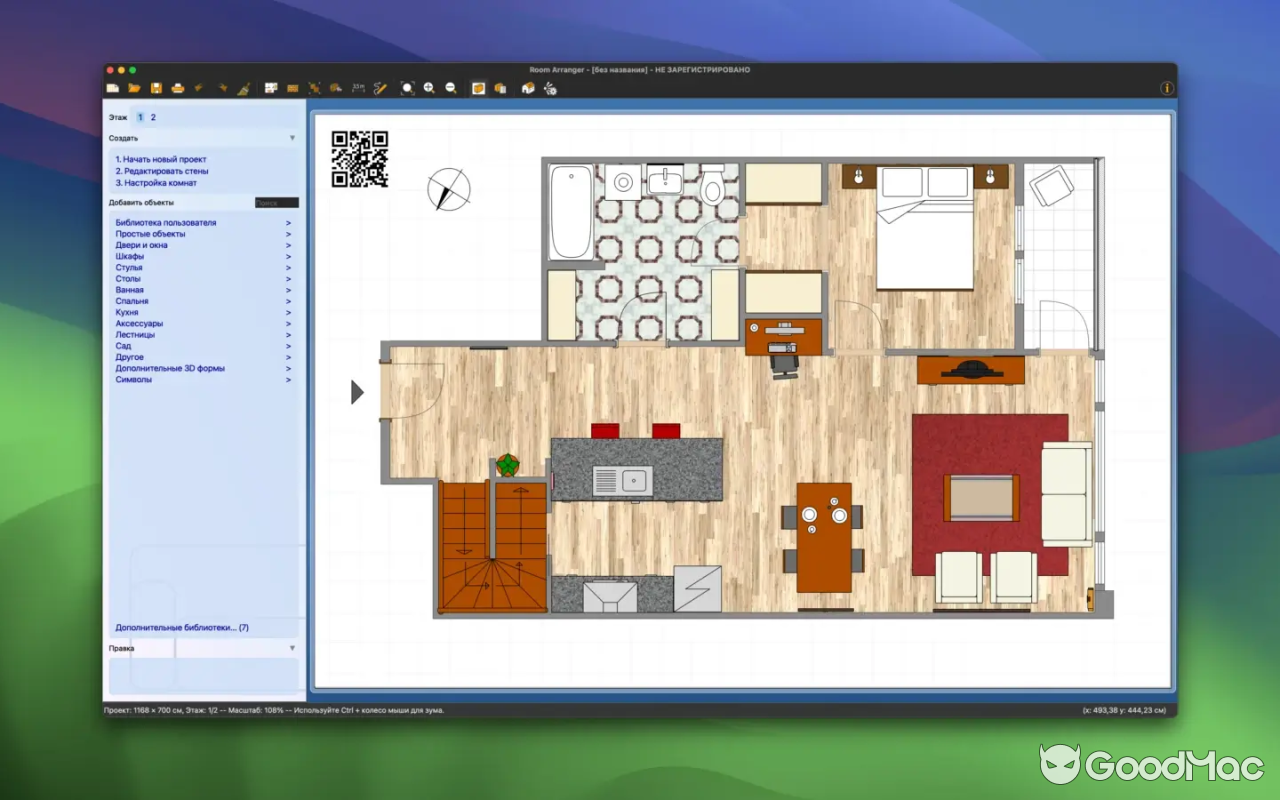Image resolution: width=1280 pixels, height=800 pixels.
Task: Activate the Zoom In magnifier icon
Action: click(x=430, y=88)
